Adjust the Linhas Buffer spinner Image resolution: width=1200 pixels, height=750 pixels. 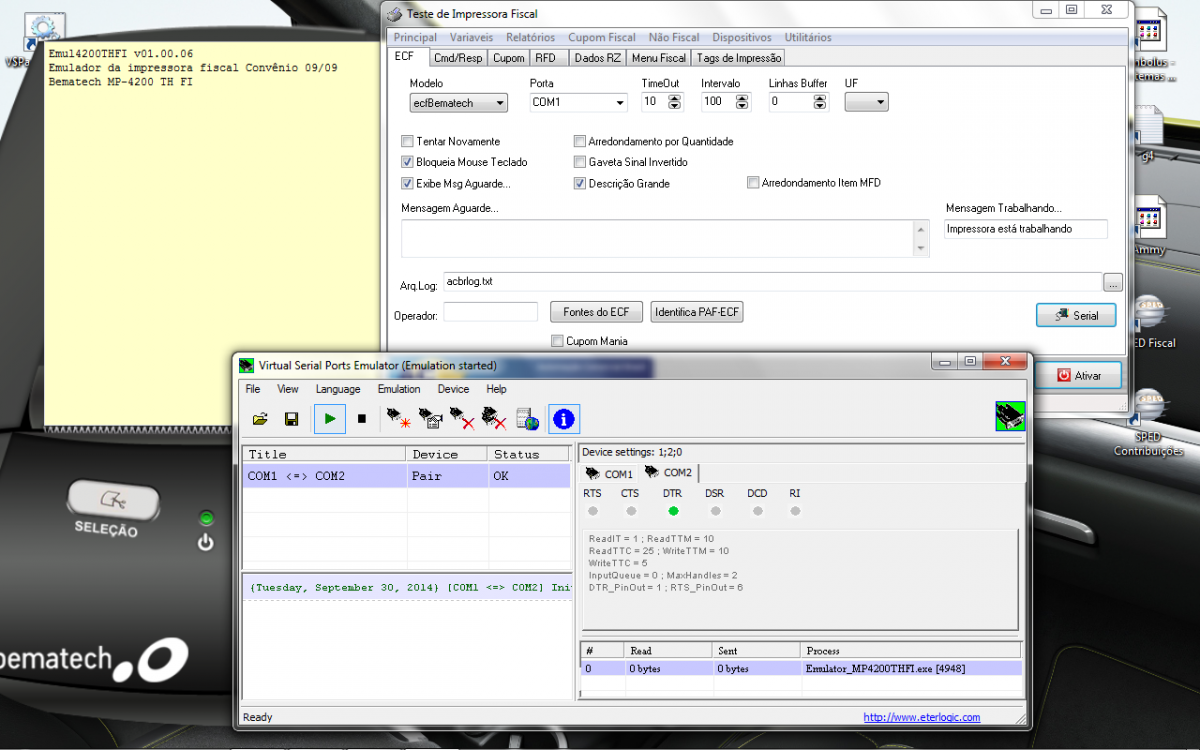[820, 102]
